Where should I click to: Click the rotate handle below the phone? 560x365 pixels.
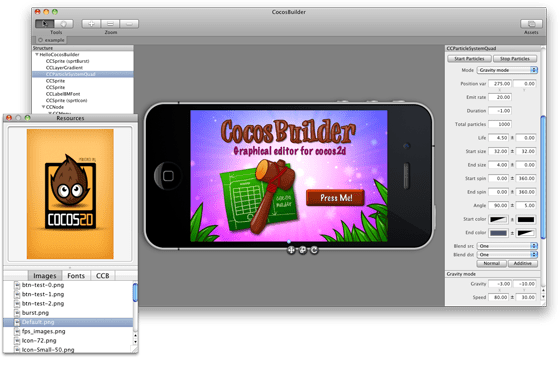[x=314, y=250]
